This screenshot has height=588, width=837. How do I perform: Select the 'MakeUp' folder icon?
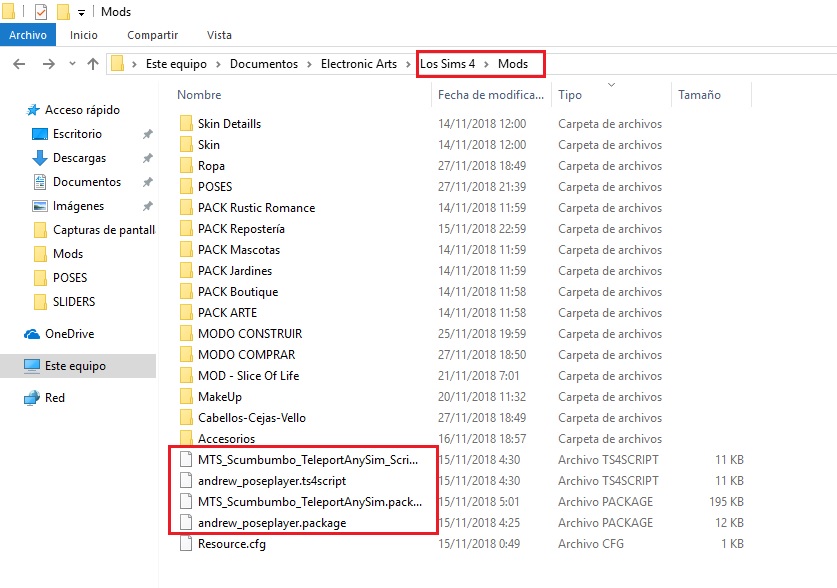186,397
